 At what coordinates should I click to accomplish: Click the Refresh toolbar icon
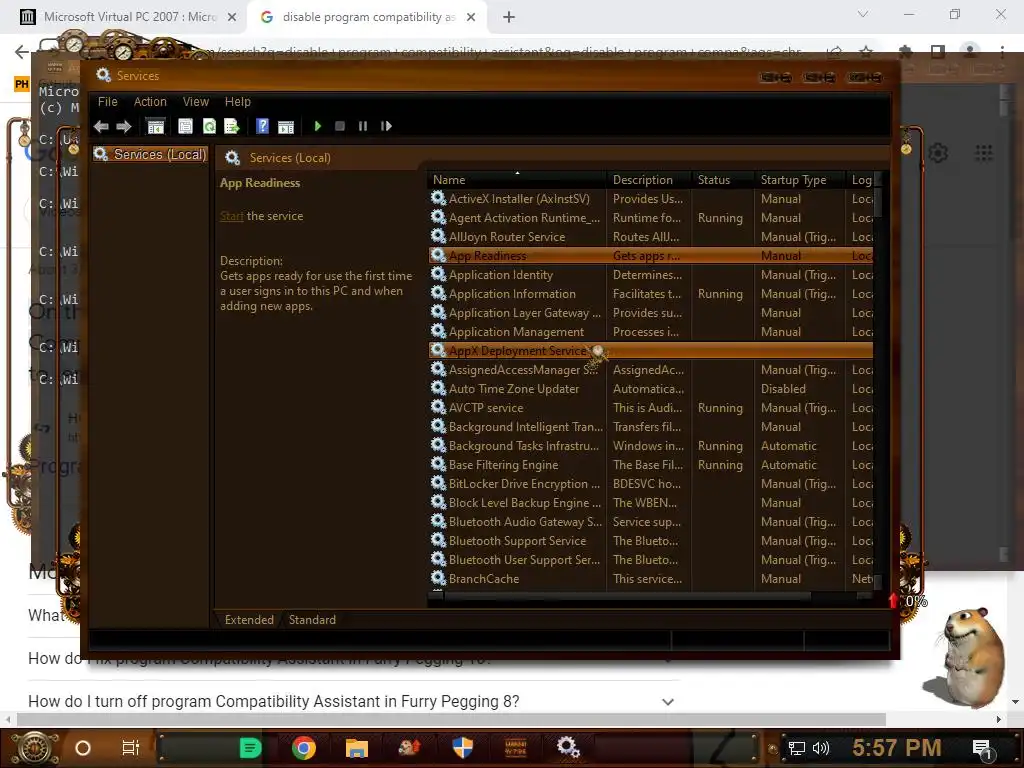(x=209, y=126)
